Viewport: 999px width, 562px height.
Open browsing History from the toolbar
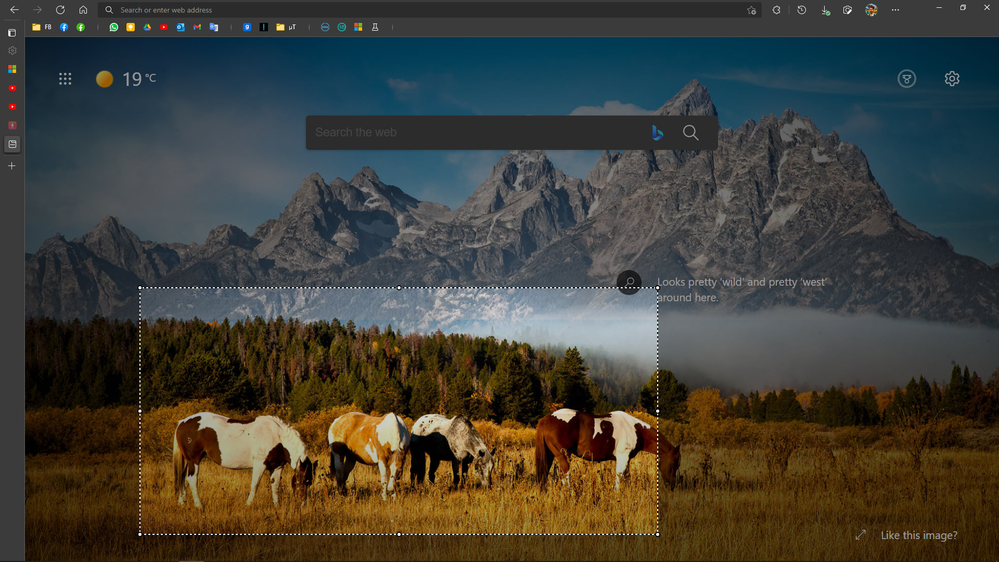coord(801,10)
